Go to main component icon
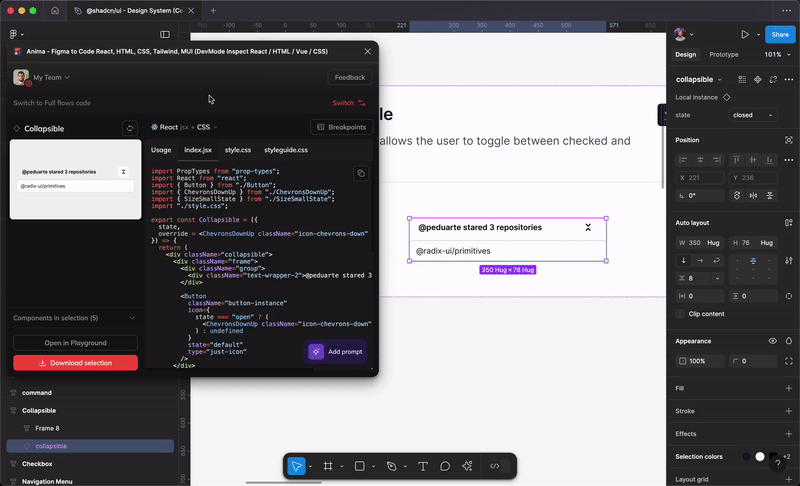The width and height of the screenshot is (800, 486). tap(758, 80)
